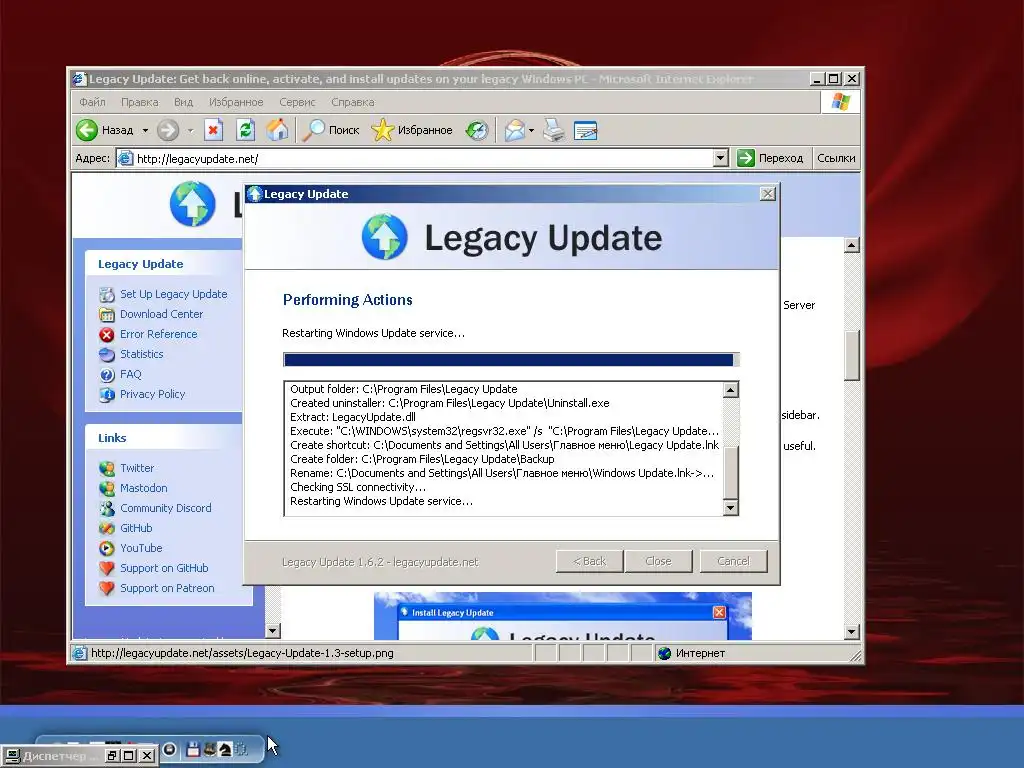Open the Home page icon in toolbar
Viewport: 1024px width, 768px height.
coord(278,130)
